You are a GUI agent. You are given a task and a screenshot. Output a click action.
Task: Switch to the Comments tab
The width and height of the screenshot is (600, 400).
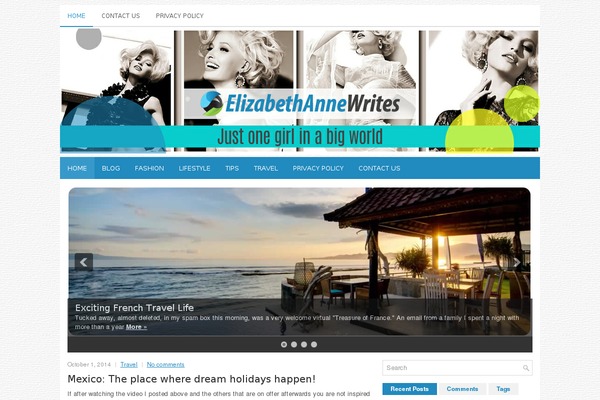tap(462, 389)
